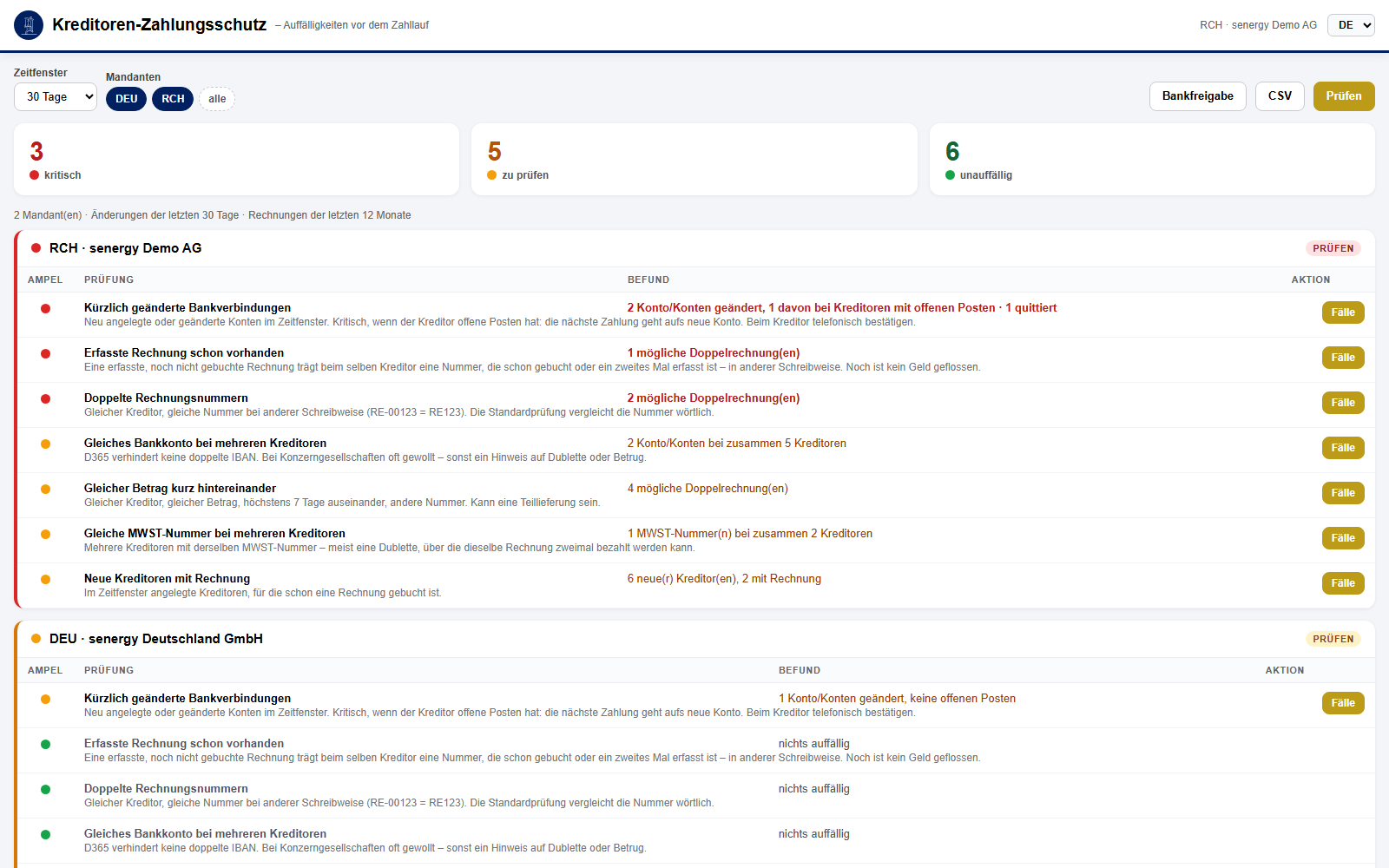This screenshot has height=868, width=1389.
Task: Click the RCH · senergy Demo AG section header
Action: [696, 248]
